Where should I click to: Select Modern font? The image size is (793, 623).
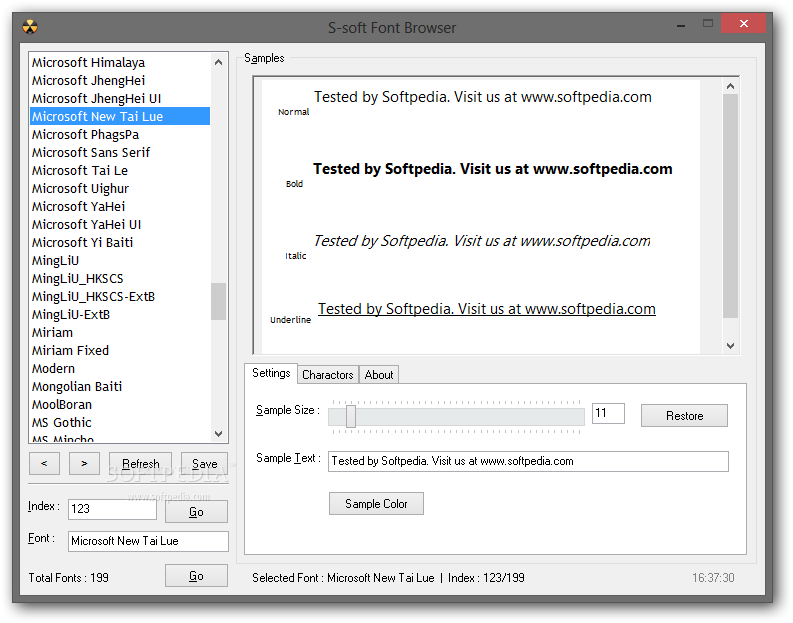pyautogui.click(x=120, y=369)
